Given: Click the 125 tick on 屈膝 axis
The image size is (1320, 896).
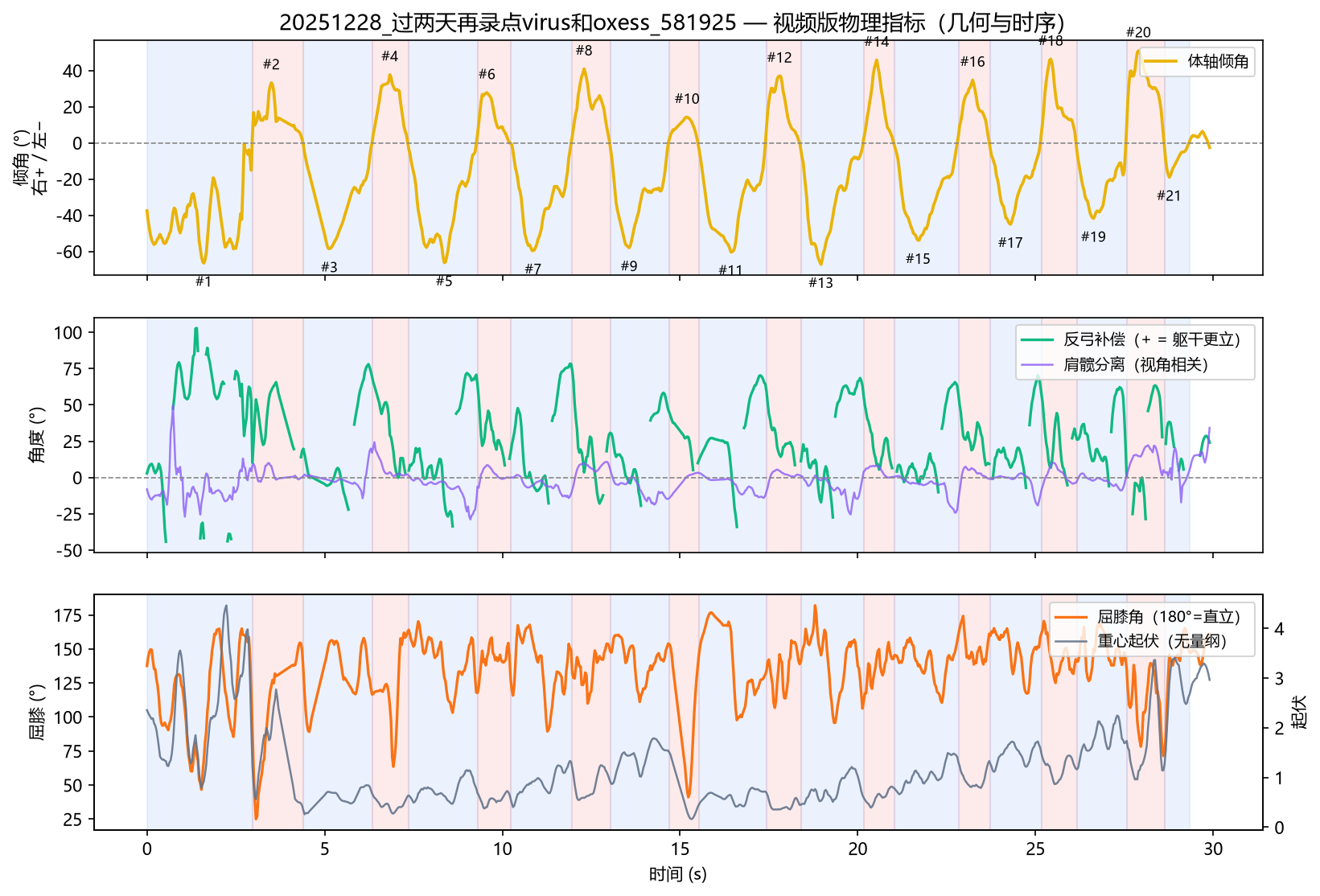Looking at the screenshot, I should (68, 683).
